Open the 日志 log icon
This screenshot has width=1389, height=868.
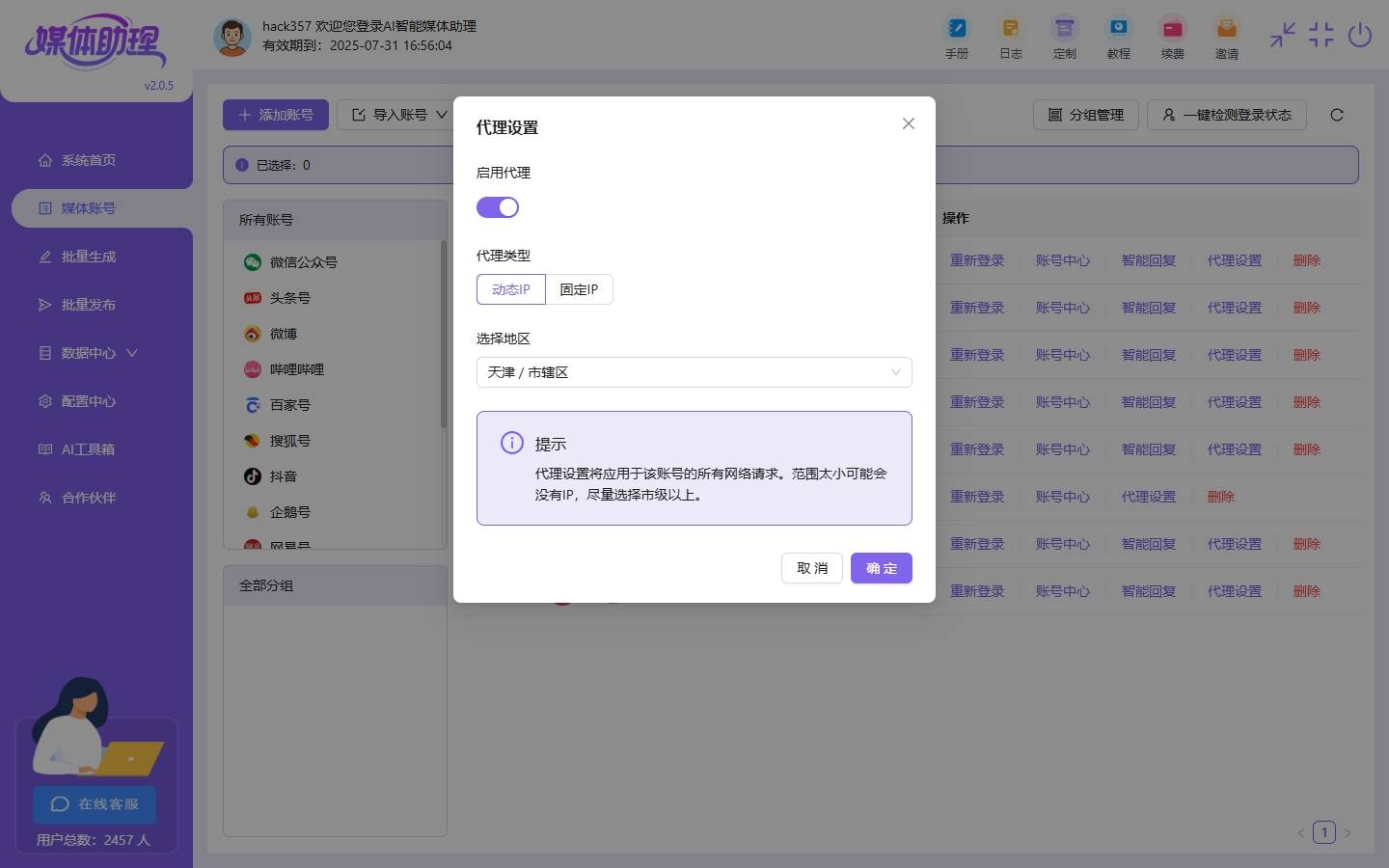point(1011,28)
